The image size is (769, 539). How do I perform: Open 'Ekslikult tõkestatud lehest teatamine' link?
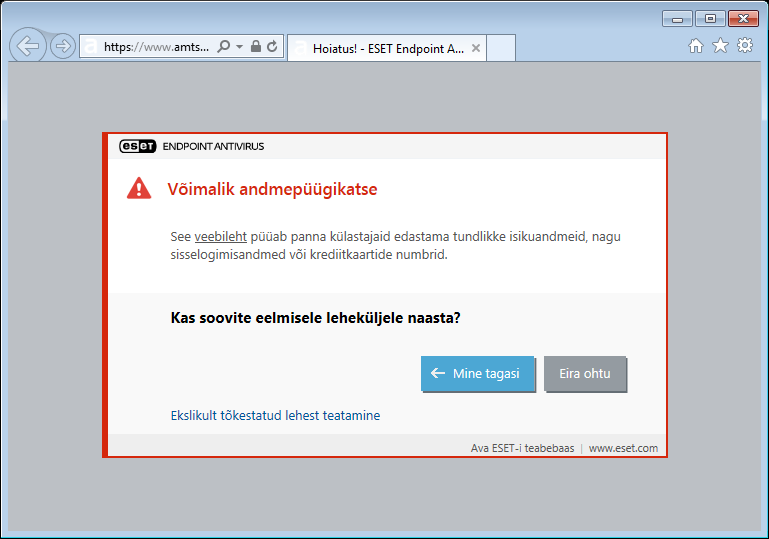275,415
